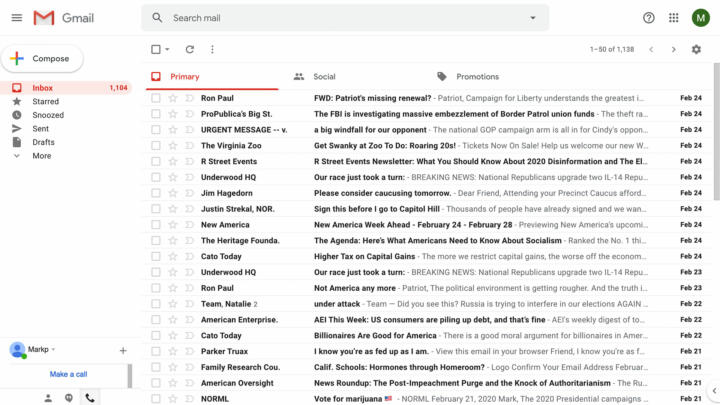Open the select dropdown arrow
720x405 pixels.
coord(167,49)
